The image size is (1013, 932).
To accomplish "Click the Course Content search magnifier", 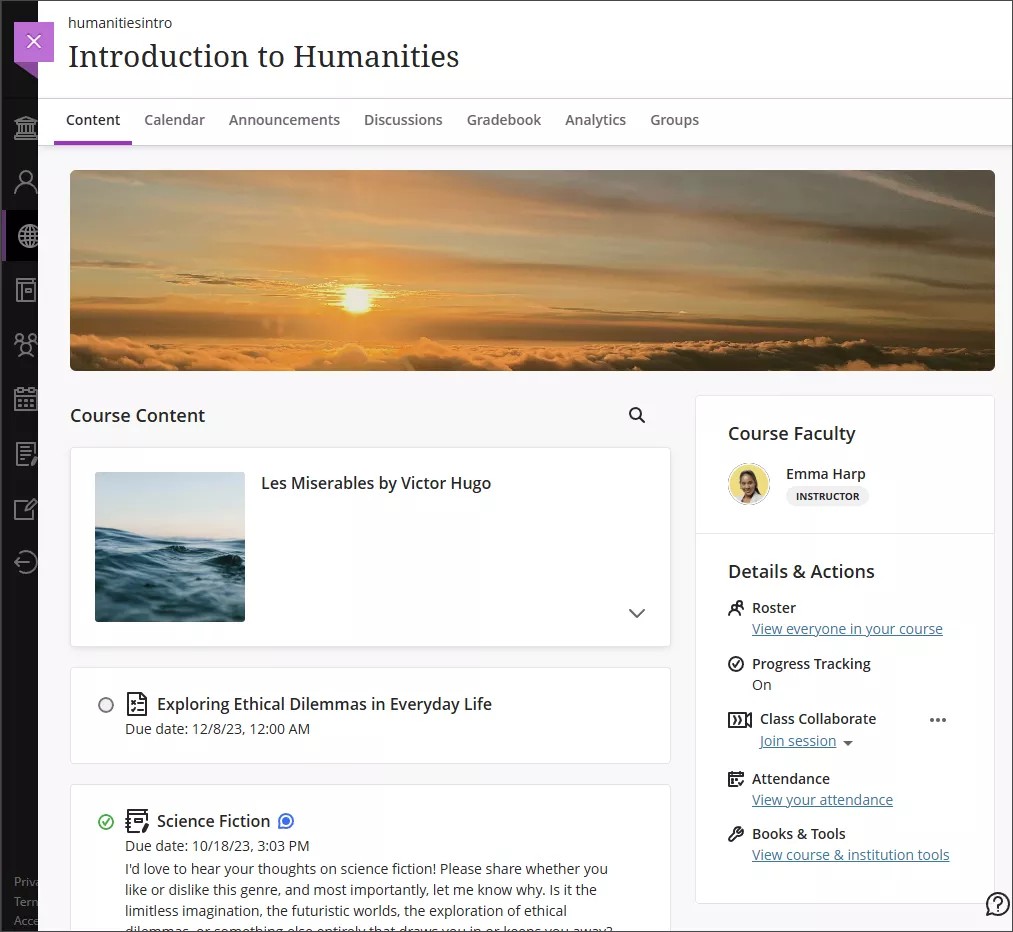I will click(x=637, y=415).
